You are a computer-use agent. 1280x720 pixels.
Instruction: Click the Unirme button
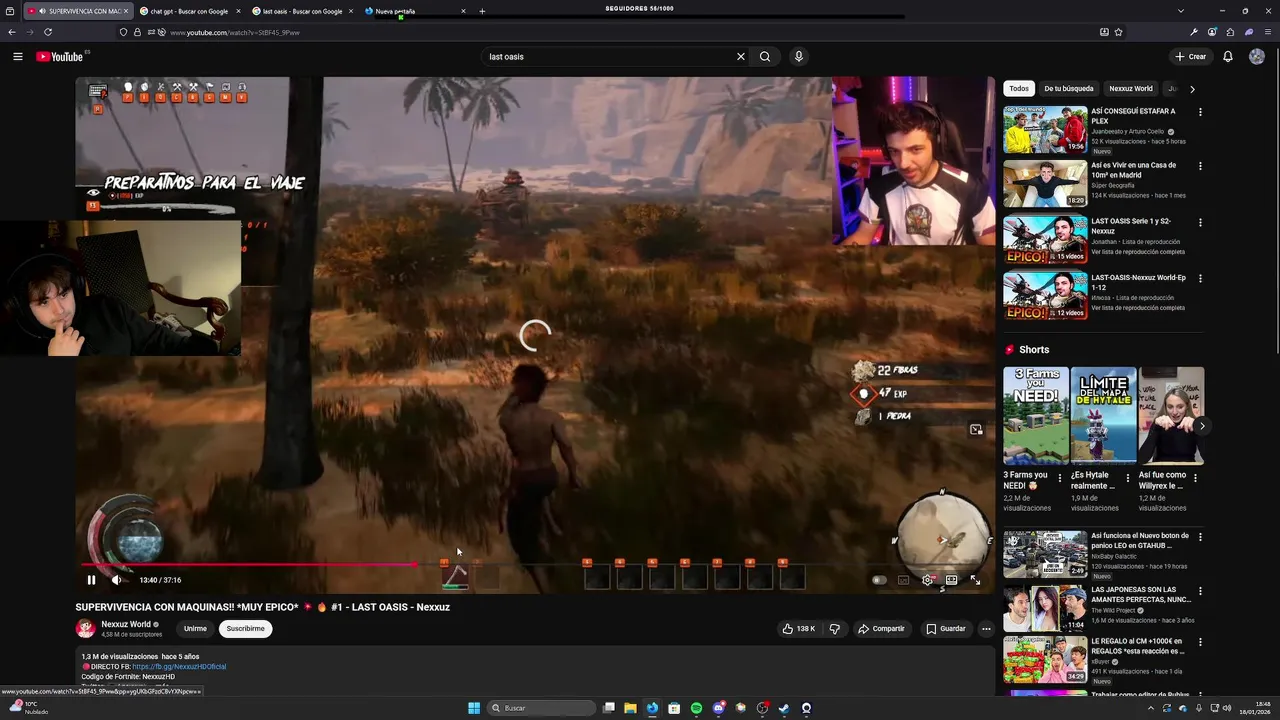(195, 629)
